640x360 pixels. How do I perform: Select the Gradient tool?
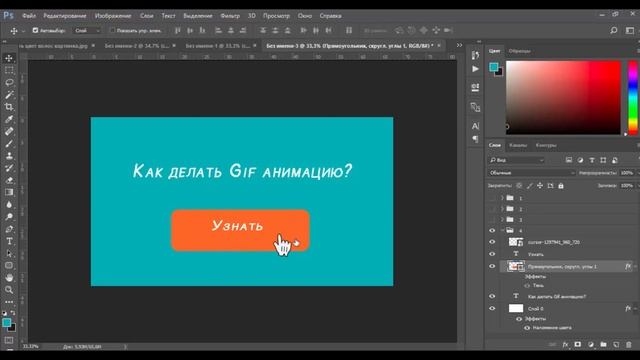pyautogui.click(x=9, y=192)
